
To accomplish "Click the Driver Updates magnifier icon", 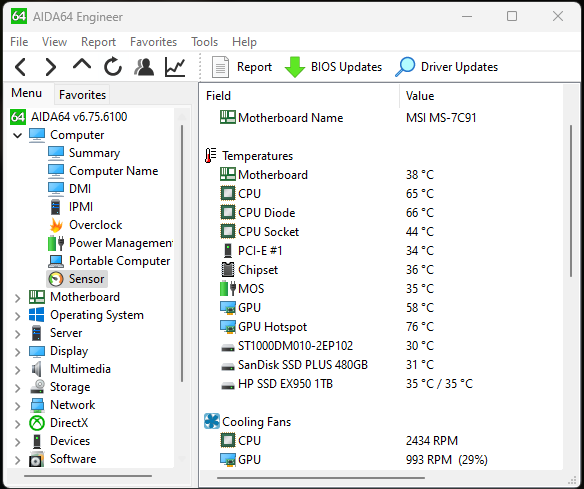I will click(405, 67).
